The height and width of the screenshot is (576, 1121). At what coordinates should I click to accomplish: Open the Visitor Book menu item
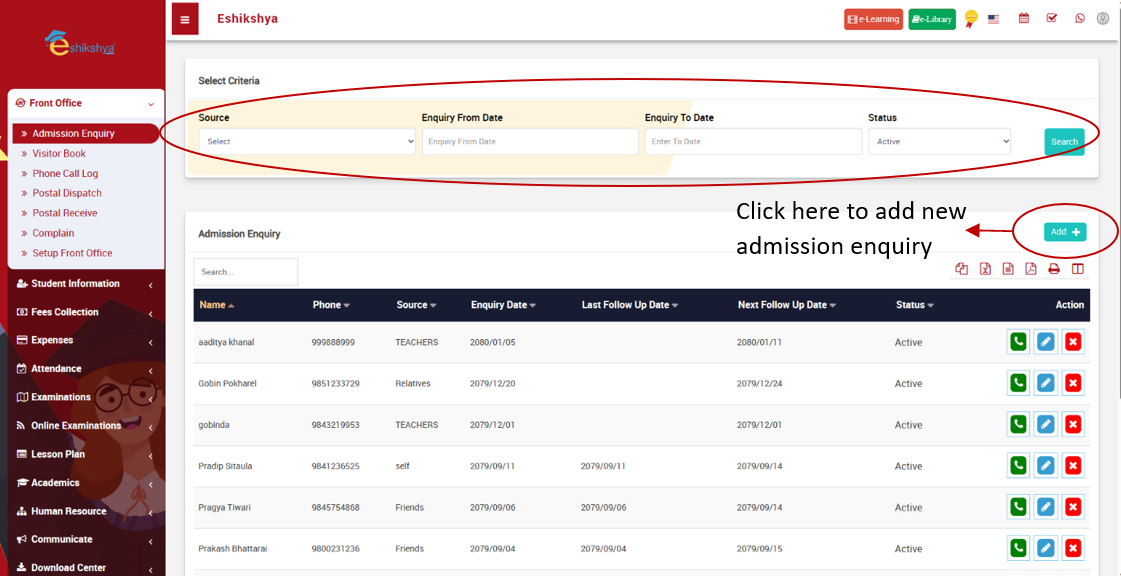pos(58,153)
